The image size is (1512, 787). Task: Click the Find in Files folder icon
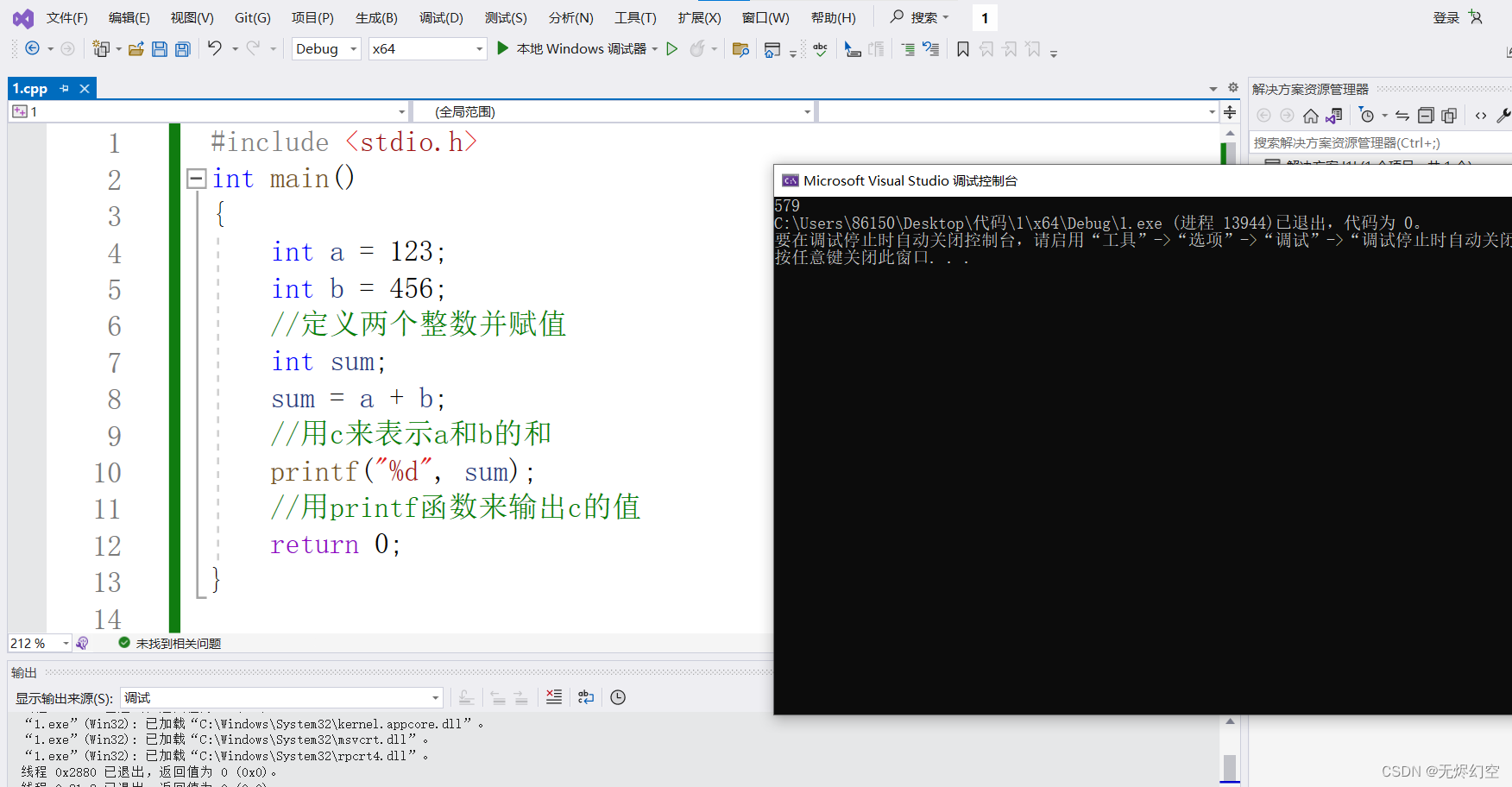click(x=740, y=49)
